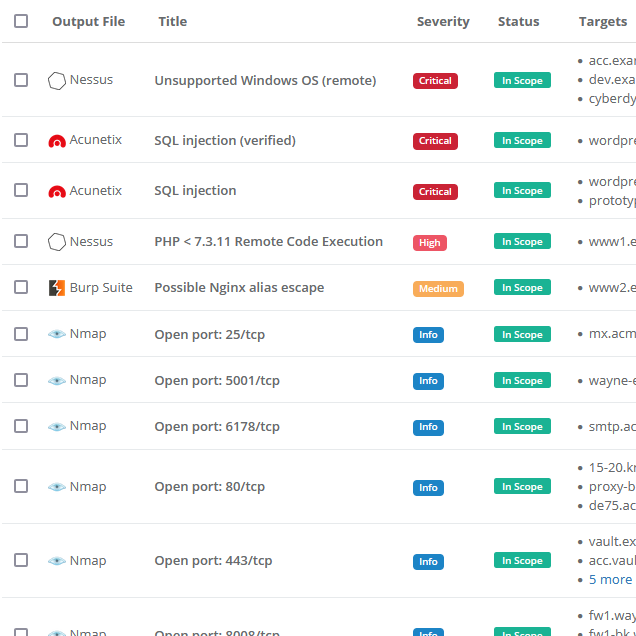Click Burp Suite output file label
This screenshot has width=636, height=636.
101,288
